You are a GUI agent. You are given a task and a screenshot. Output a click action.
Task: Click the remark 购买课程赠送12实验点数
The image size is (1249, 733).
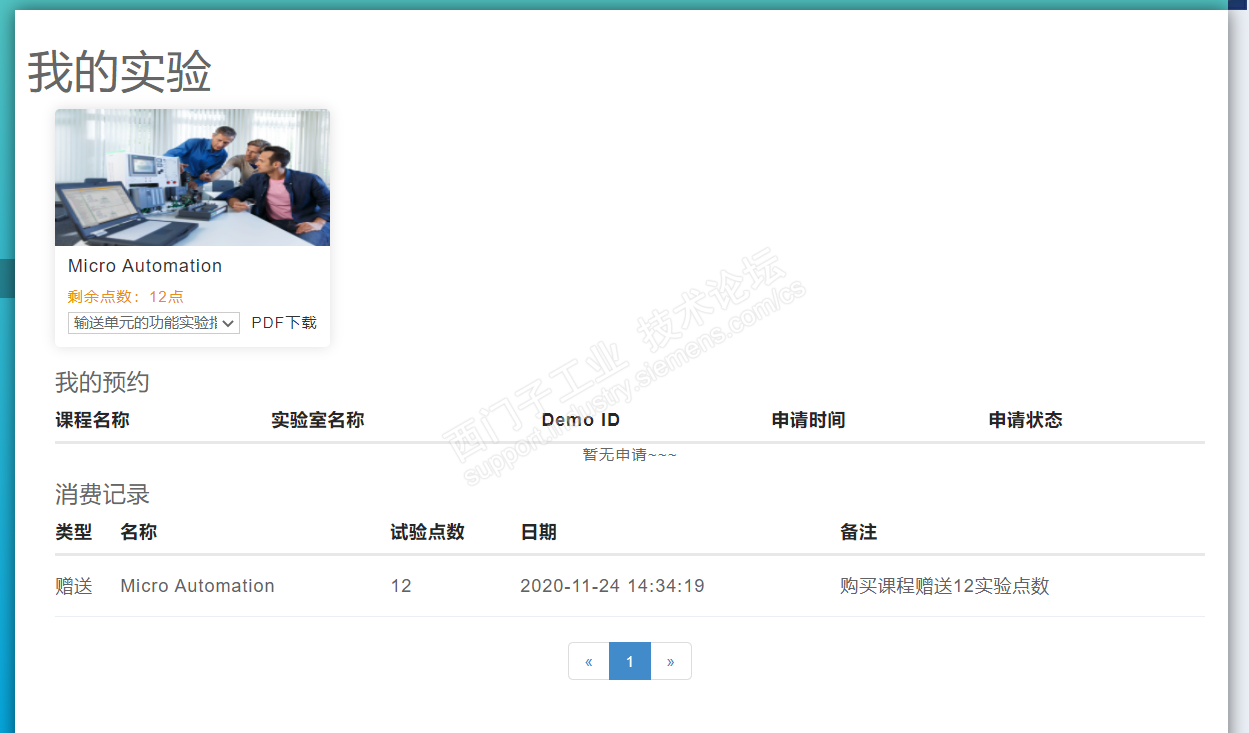coord(945,586)
